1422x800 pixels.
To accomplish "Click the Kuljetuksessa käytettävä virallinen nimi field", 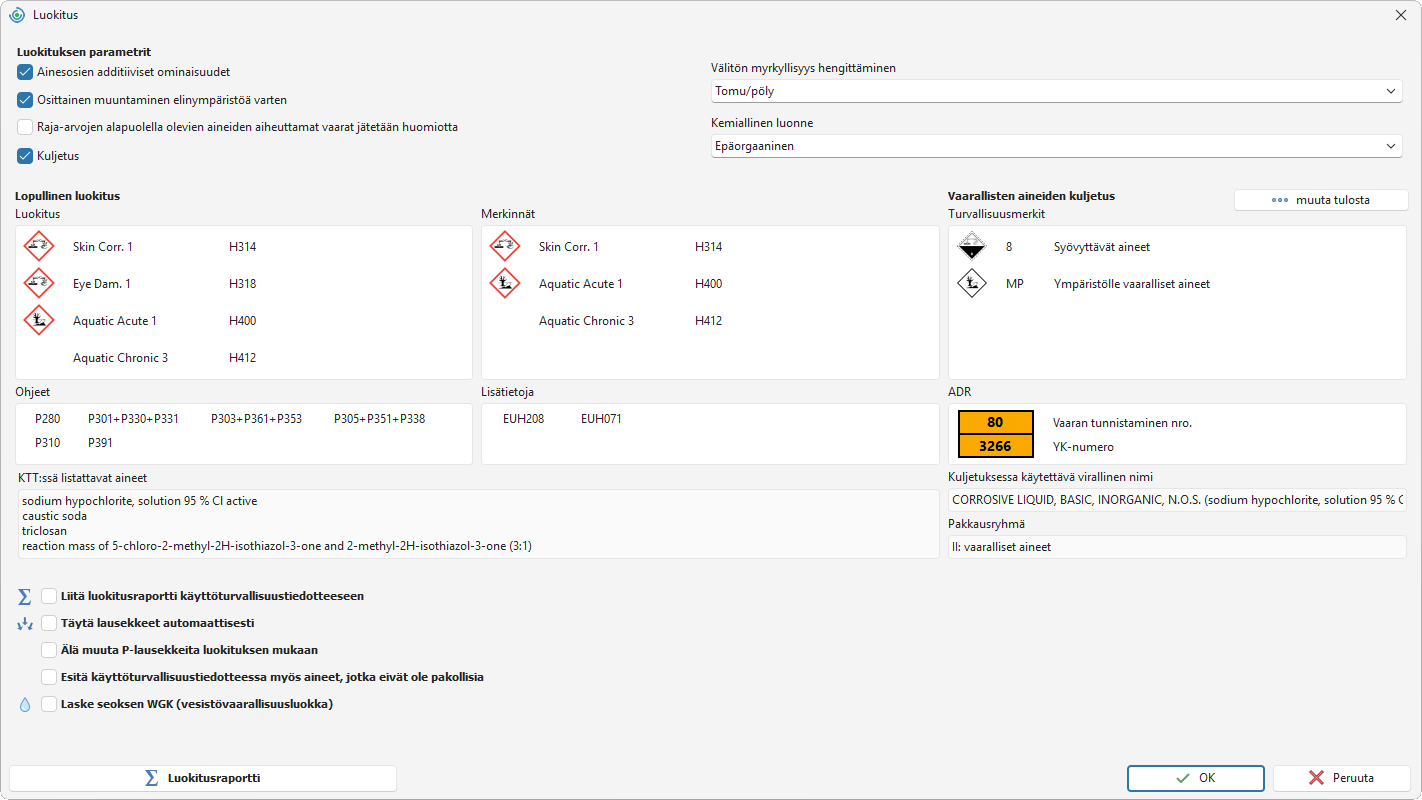I will tap(1177, 499).
